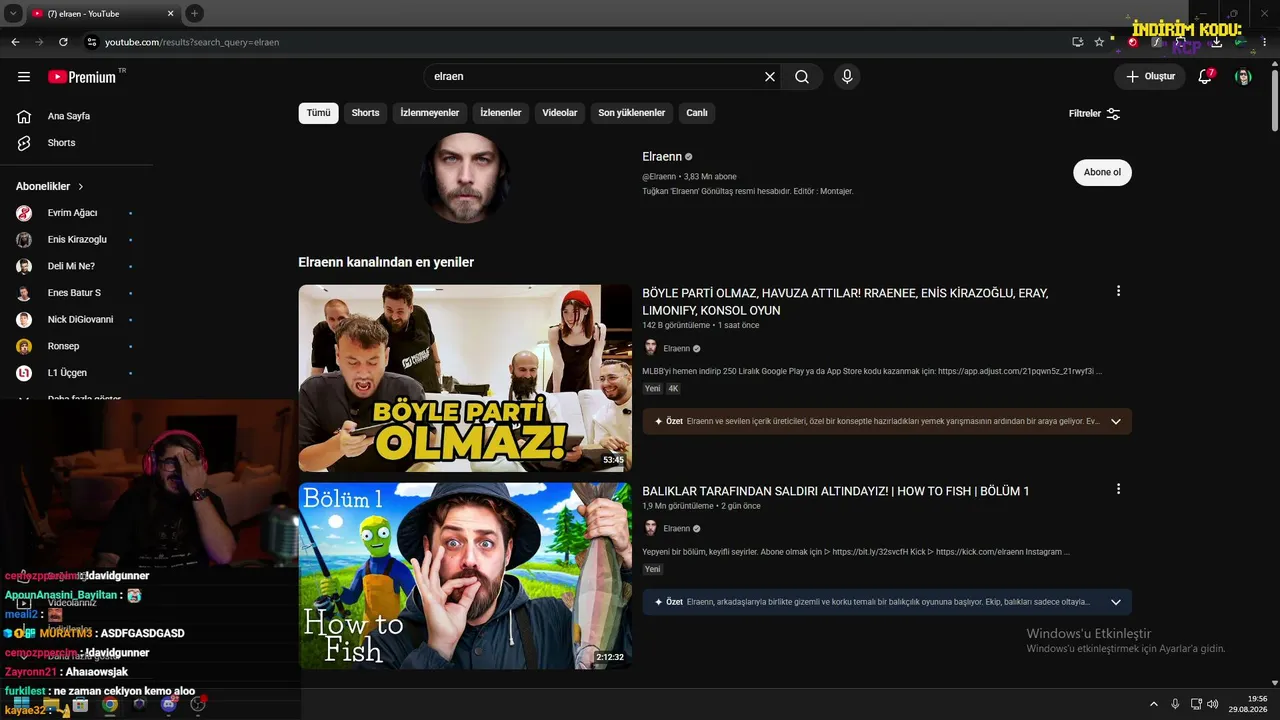Click the Elraenn avatar under HOW TO FISH
This screenshot has width=1280, height=720.
tap(651, 528)
